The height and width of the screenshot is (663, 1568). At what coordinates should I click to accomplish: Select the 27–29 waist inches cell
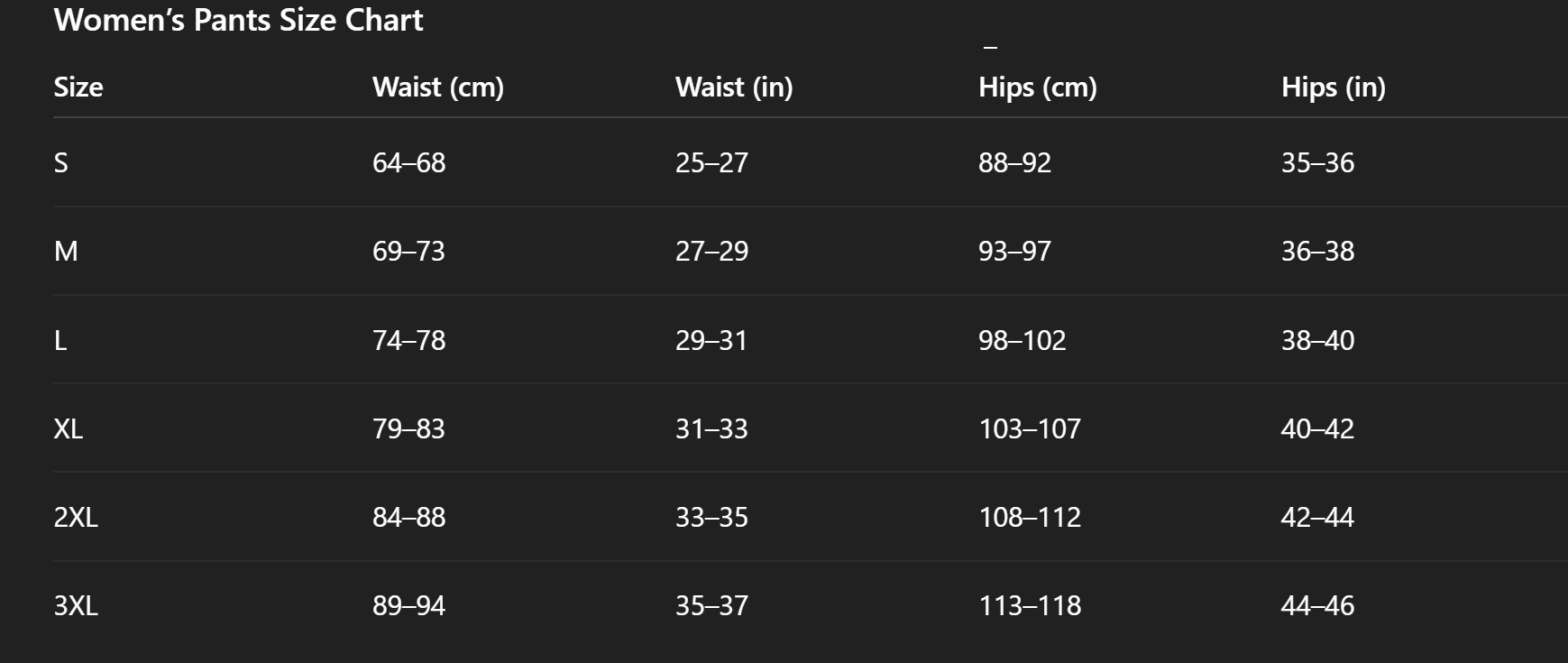(712, 251)
